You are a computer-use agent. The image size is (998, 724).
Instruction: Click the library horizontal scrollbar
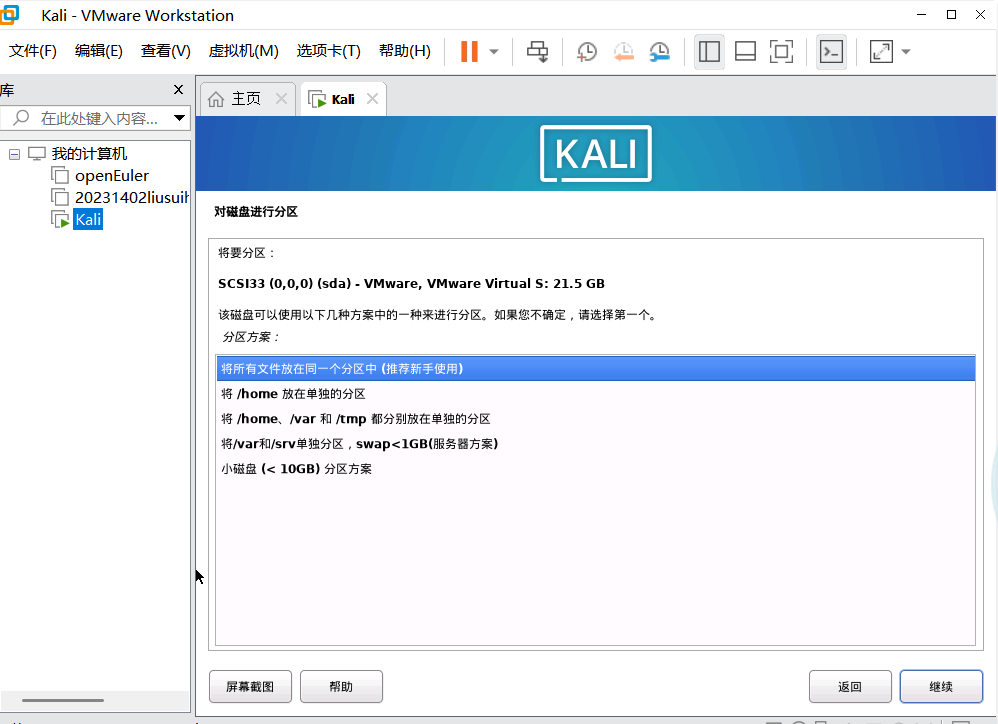[63, 700]
